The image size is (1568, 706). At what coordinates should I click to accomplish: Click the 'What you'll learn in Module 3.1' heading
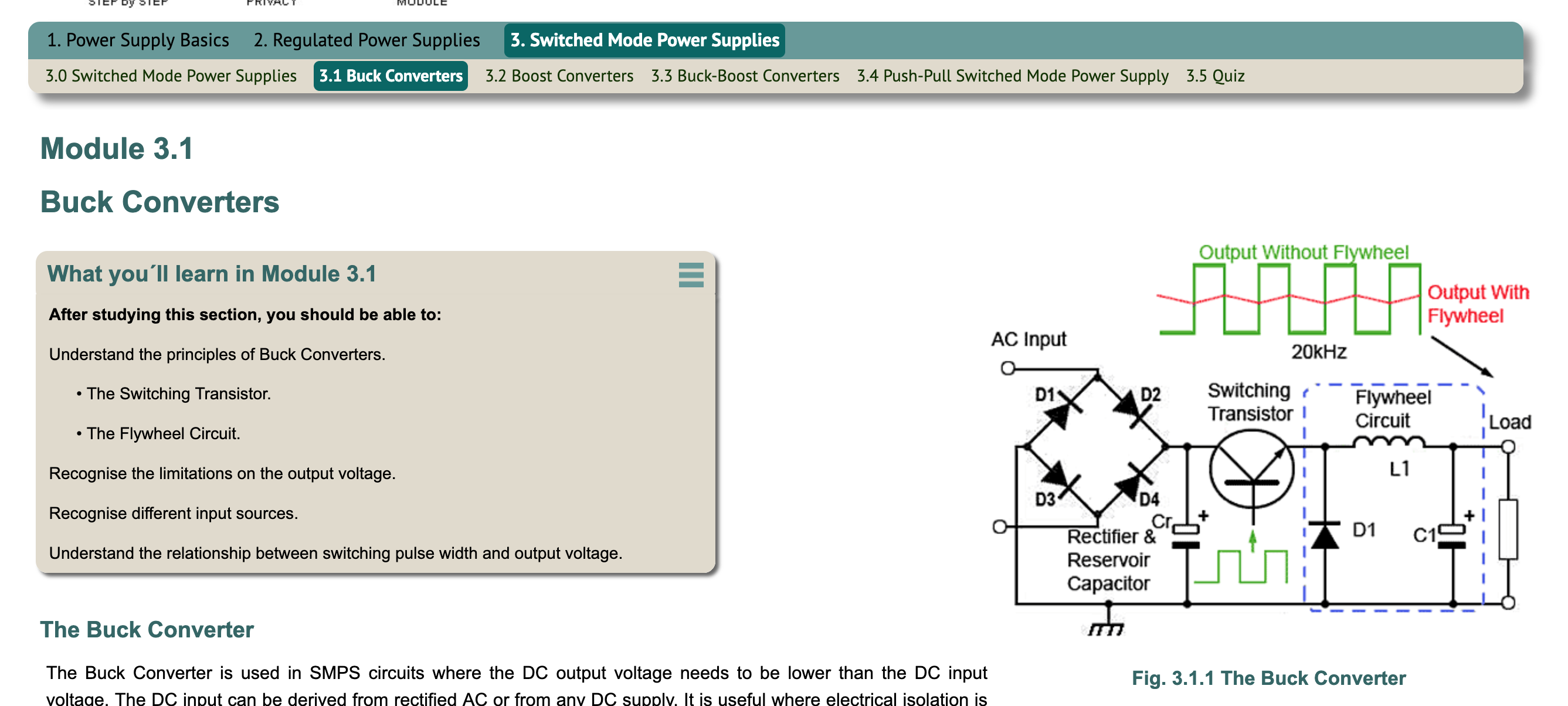click(x=211, y=274)
